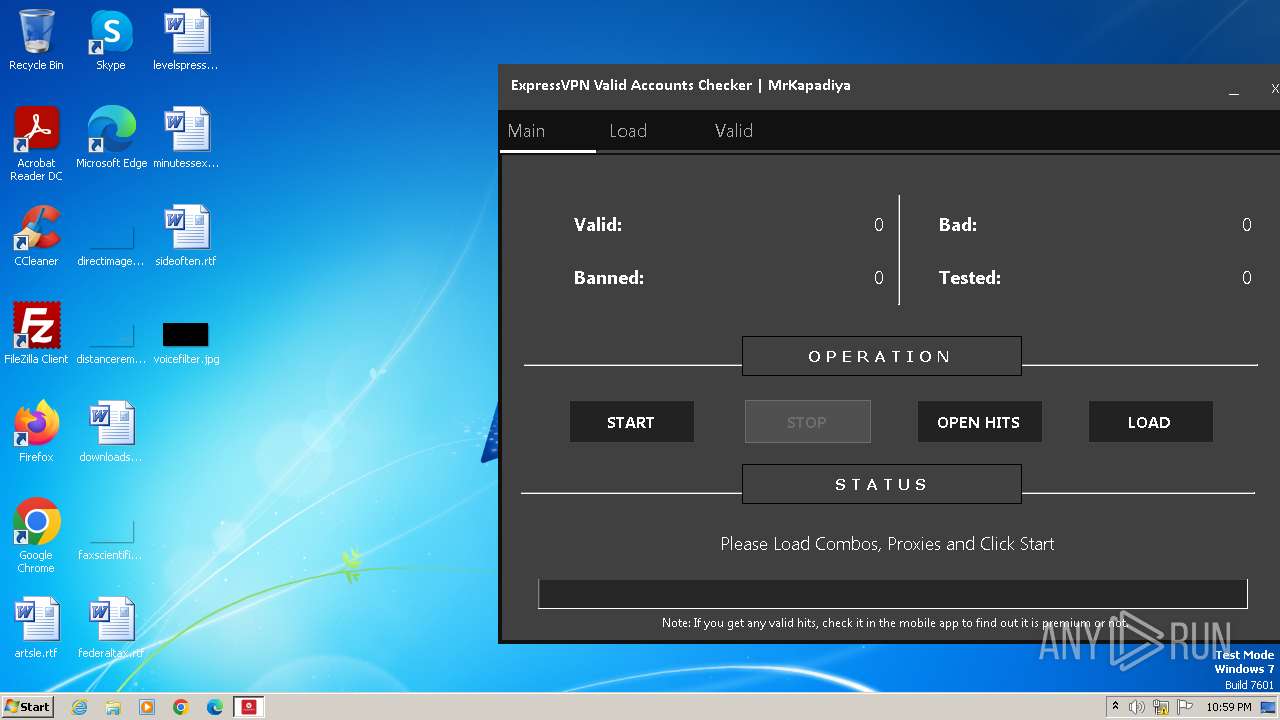The image size is (1280, 720).
Task: Click the ExpressVPN checker taskbar button
Action: click(x=249, y=707)
